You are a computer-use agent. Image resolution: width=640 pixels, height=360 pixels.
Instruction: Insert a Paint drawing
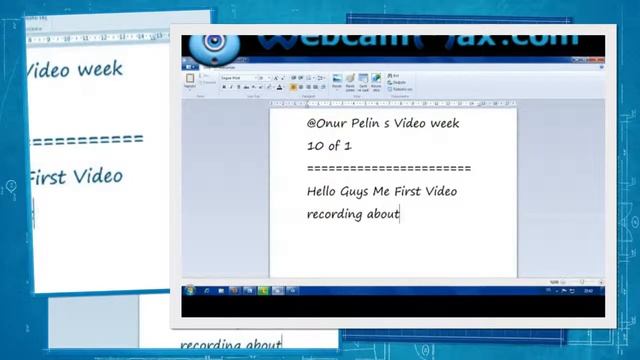tap(350, 82)
